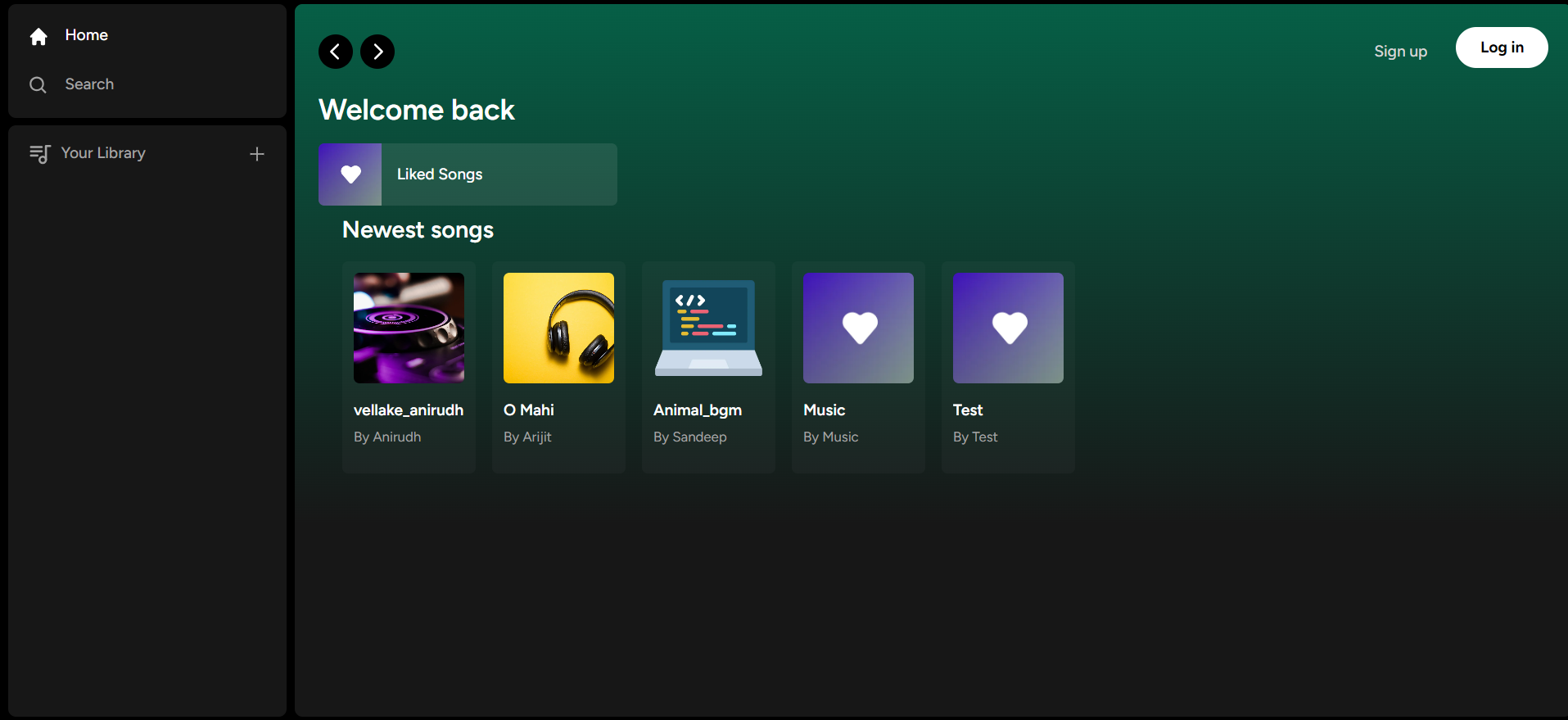
Task: Click the Log in button
Action: (1502, 48)
